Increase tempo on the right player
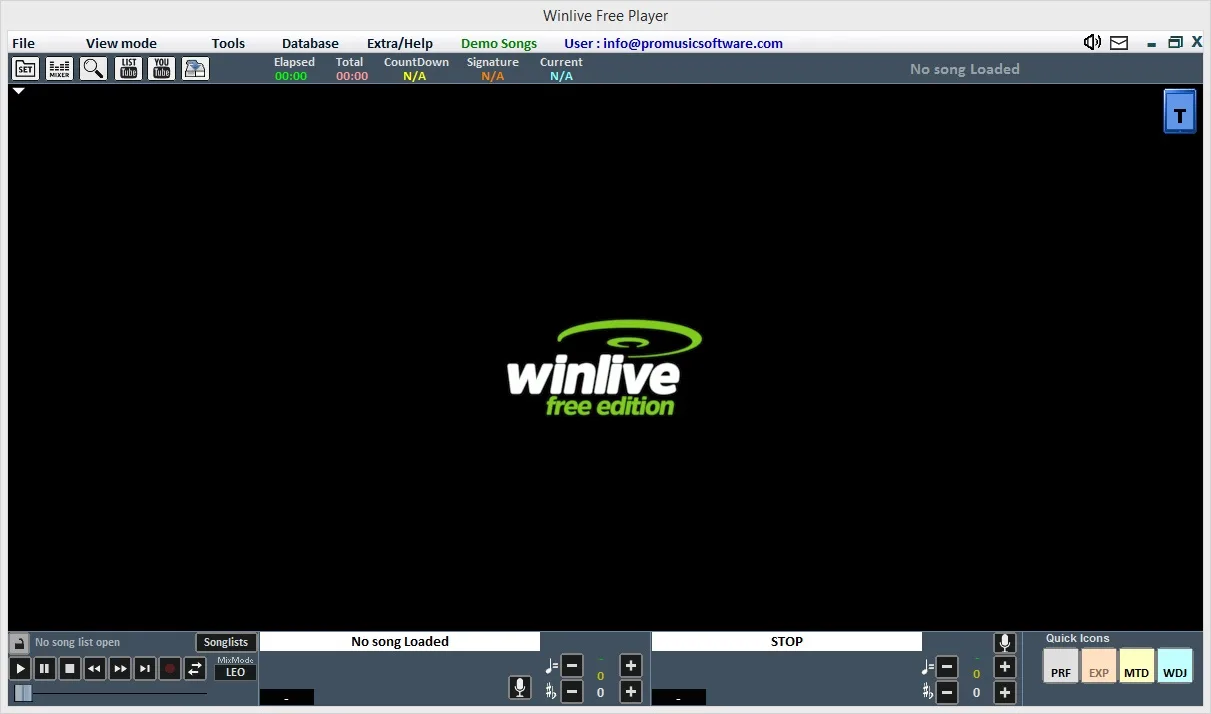Image resolution: width=1211 pixels, height=714 pixels. click(x=1006, y=667)
